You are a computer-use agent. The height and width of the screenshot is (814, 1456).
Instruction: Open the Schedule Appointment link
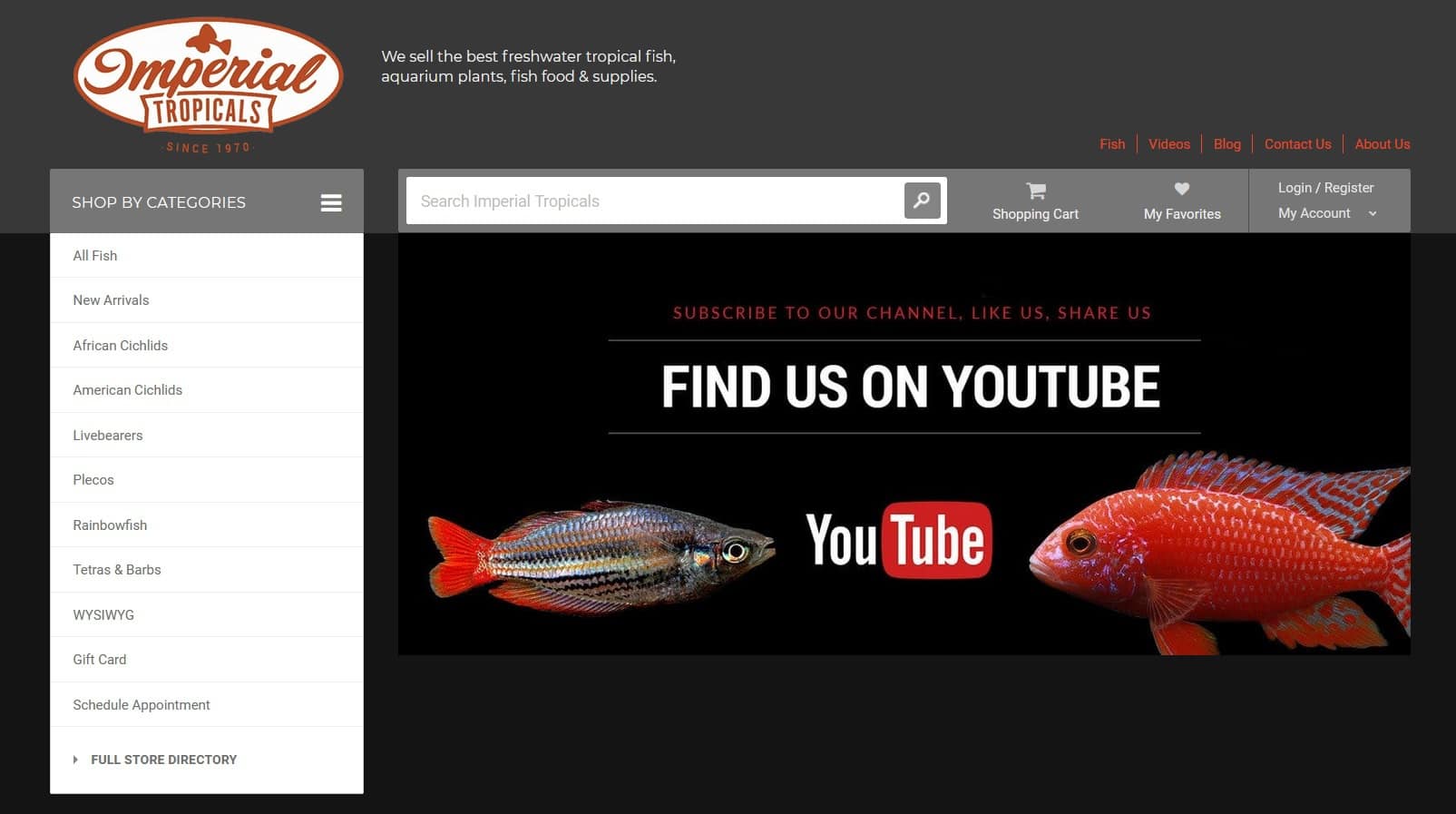point(141,705)
